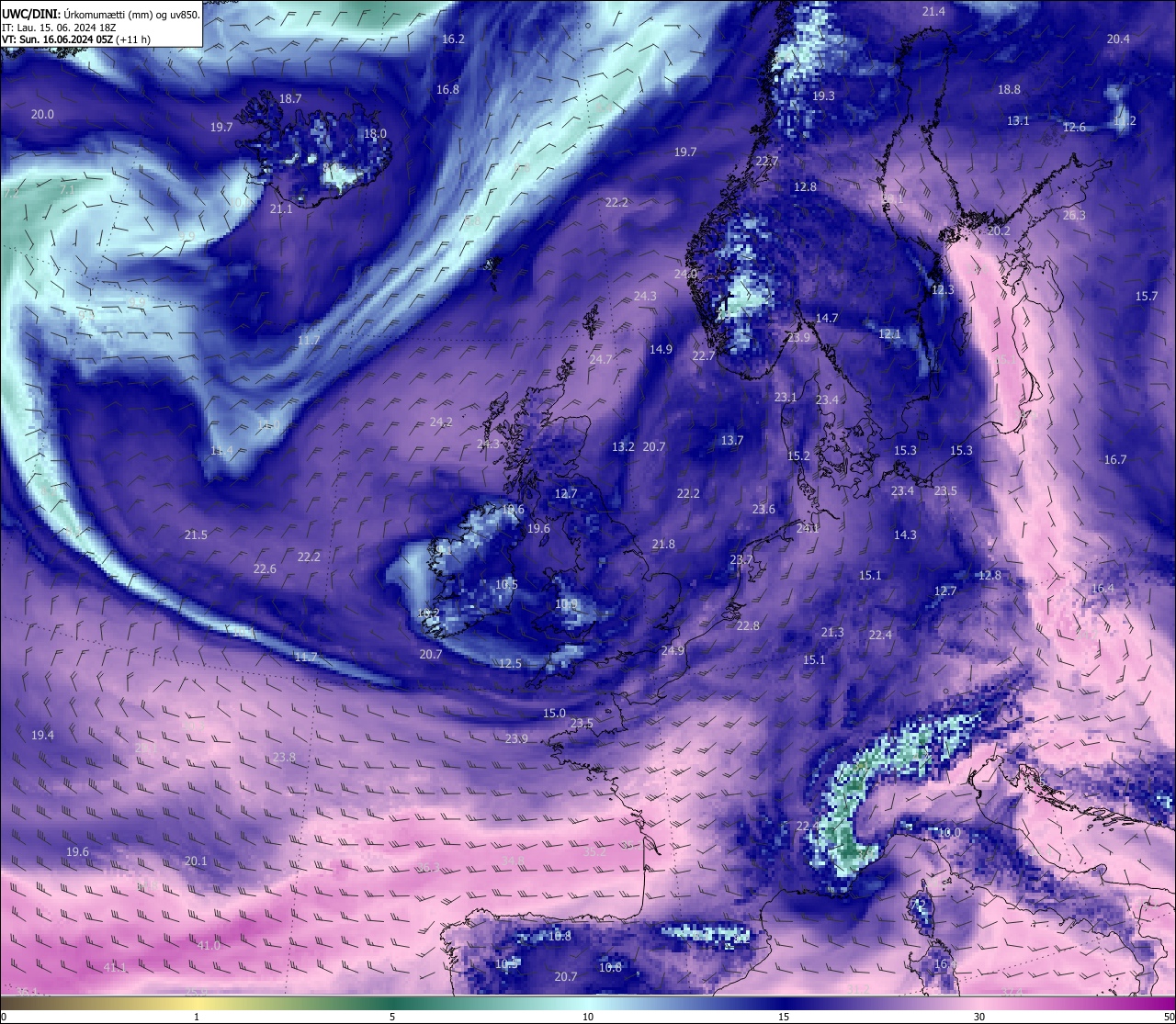Click the 22.6 value label
The image size is (1176, 1024).
click(265, 569)
